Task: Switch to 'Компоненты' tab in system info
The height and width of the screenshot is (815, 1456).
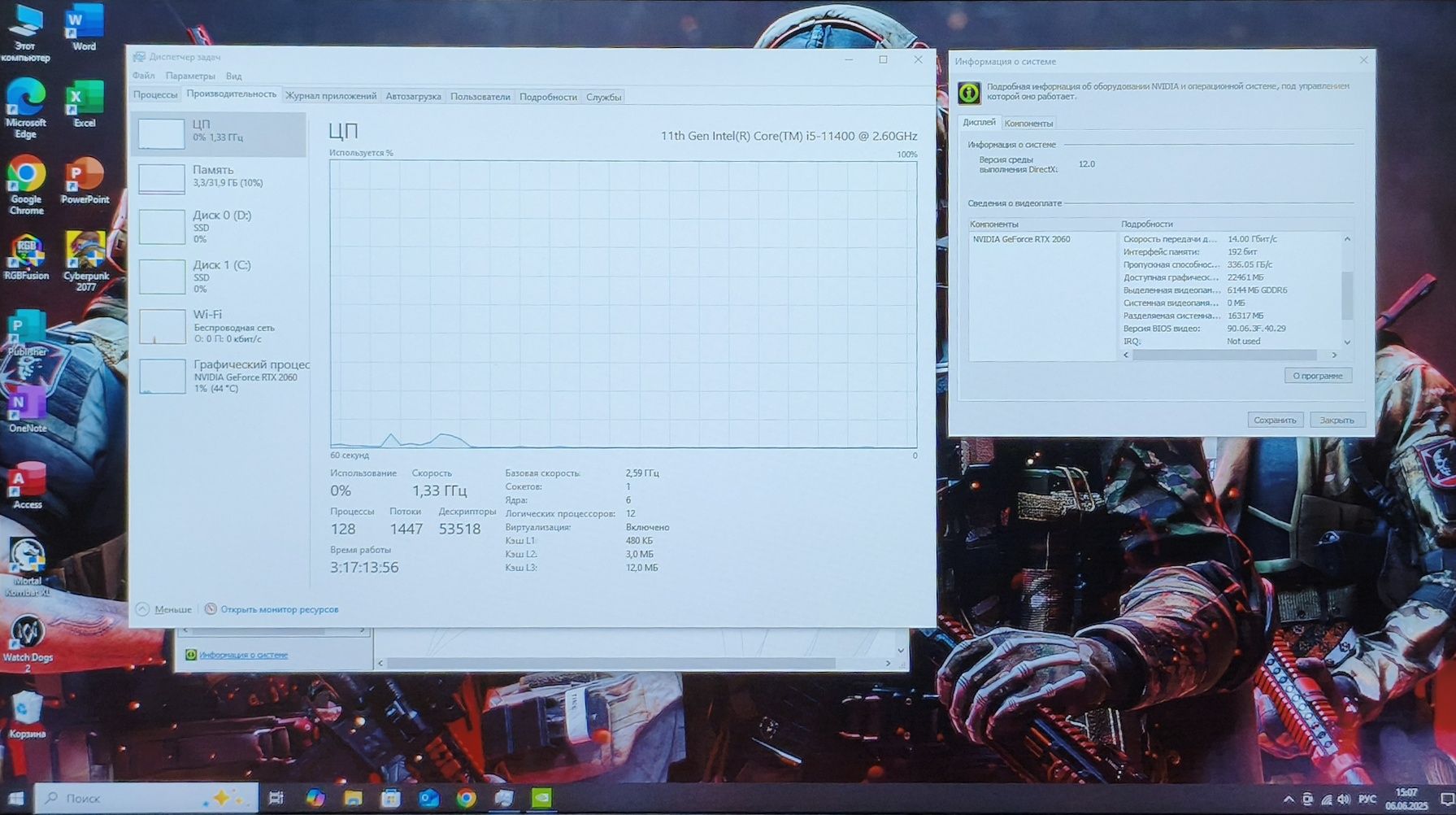Action: (1028, 123)
